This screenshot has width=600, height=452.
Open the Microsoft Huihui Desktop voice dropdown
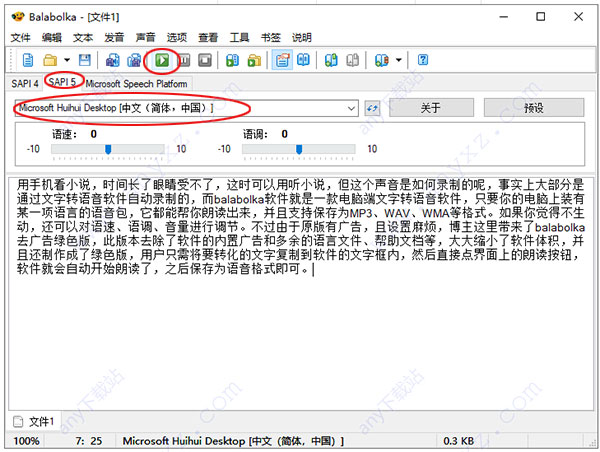click(186, 108)
